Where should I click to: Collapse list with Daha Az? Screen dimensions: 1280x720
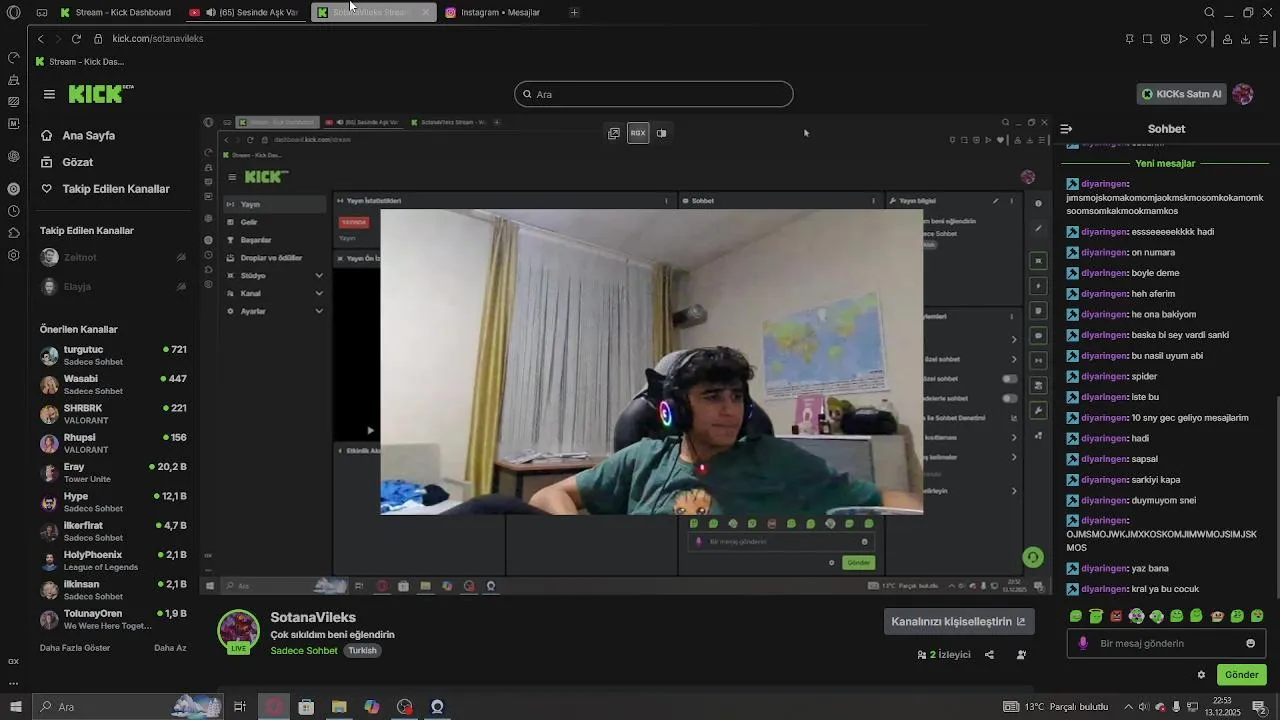click(x=170, y=648)
